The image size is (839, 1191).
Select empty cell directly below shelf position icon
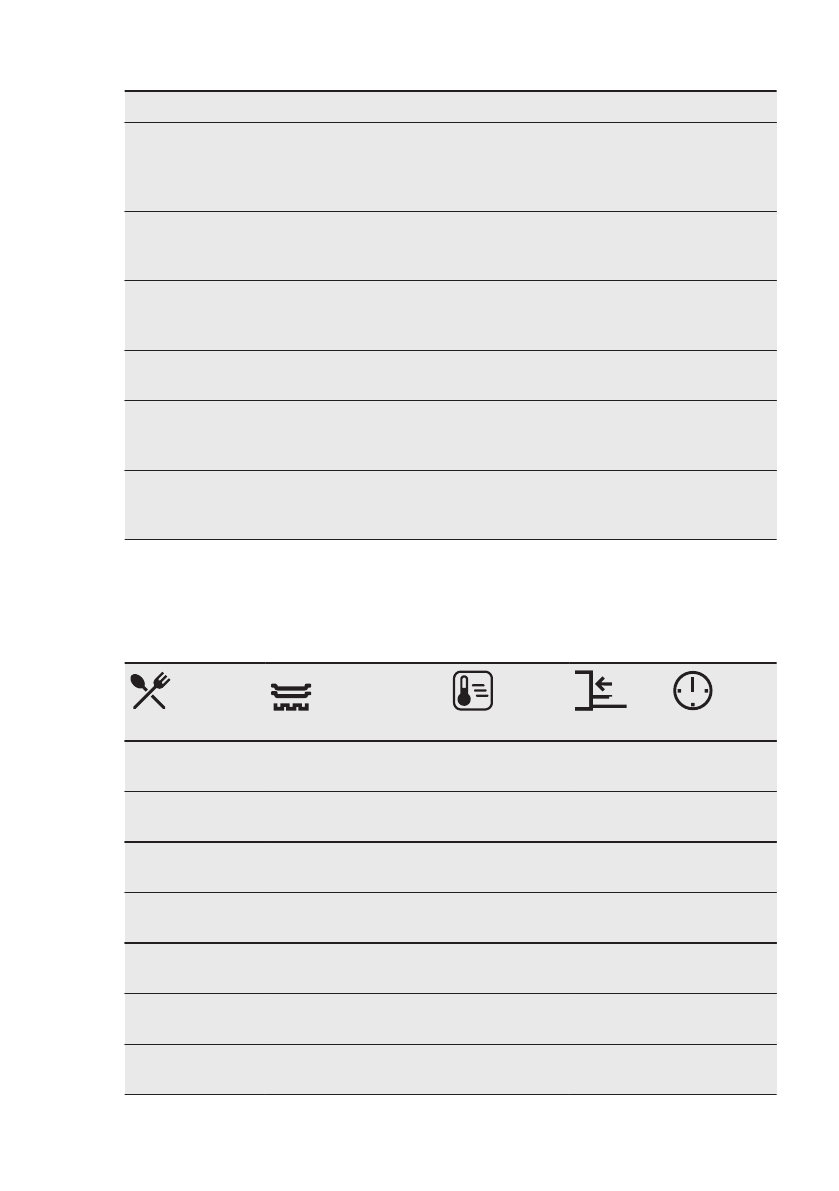click(x=619, y=766)
